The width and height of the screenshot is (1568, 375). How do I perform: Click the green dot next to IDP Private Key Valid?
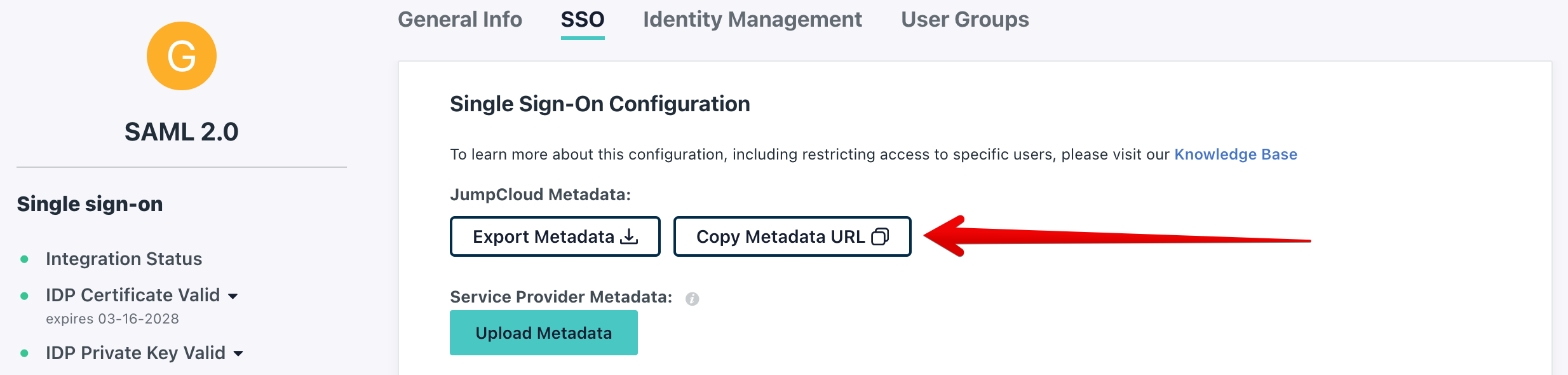point(24,353)
